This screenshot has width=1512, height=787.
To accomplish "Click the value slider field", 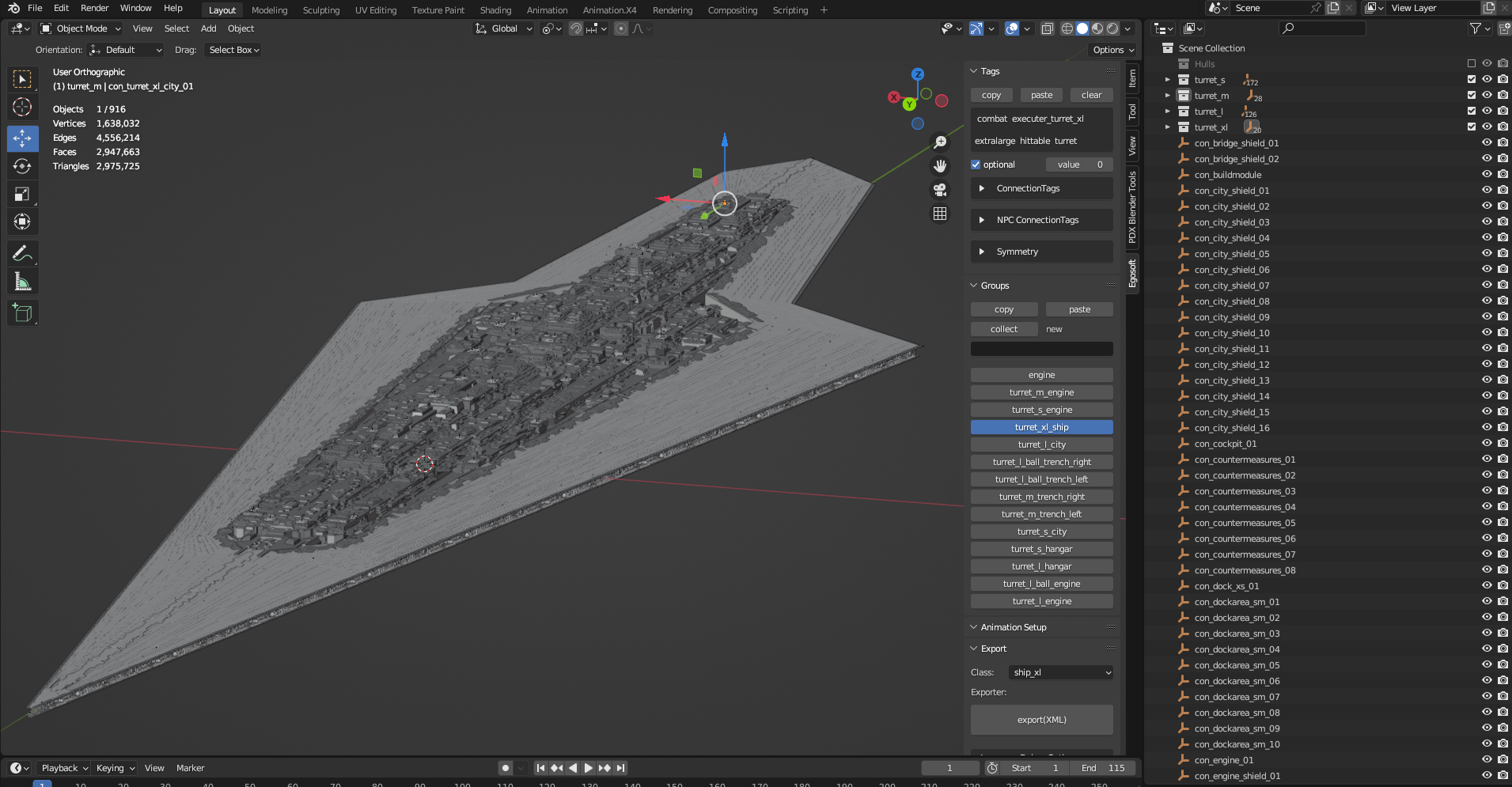I will [x=1079, y=165].
